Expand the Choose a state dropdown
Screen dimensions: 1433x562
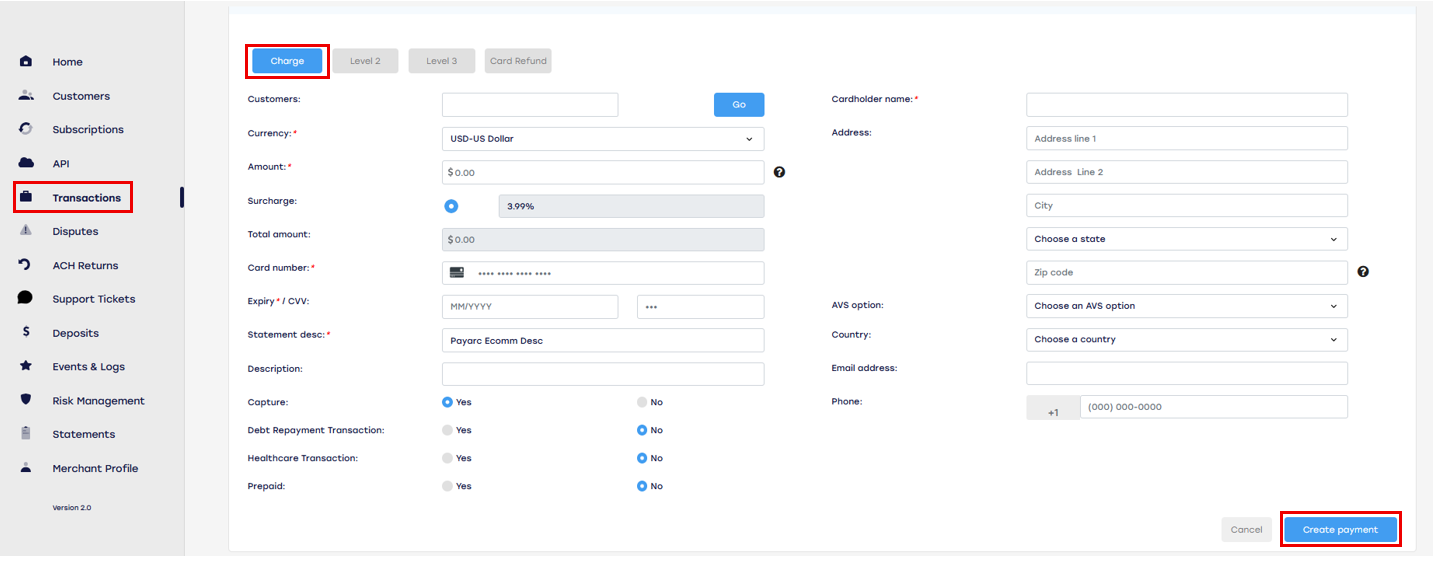tap(1187, 239)
